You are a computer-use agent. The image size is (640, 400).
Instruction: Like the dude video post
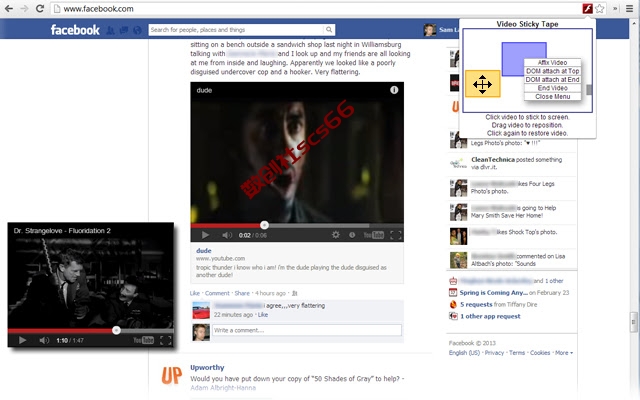195,293
